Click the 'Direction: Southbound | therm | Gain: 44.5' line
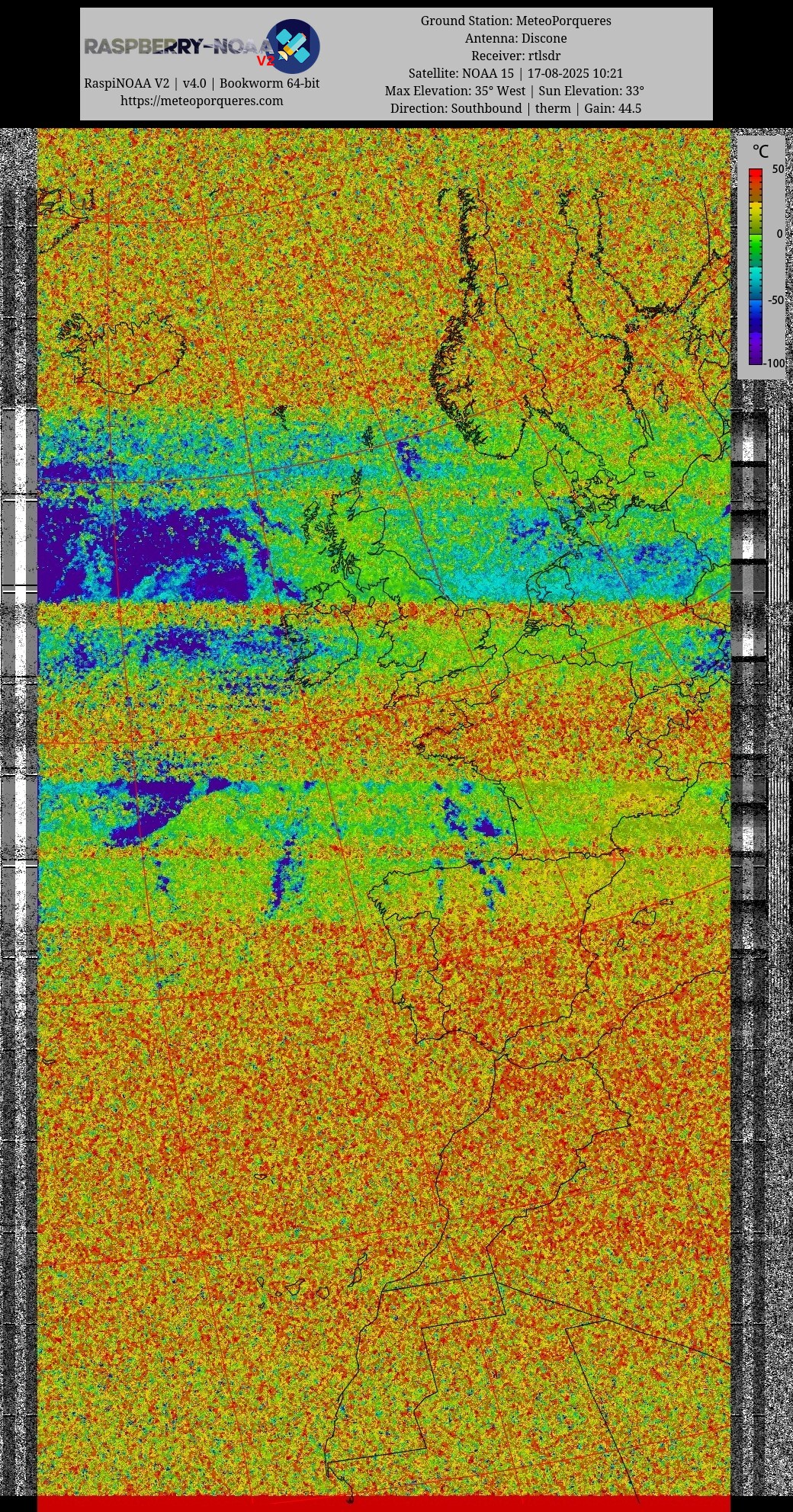This screenshot has height=1512, width=793. pyautogui.click(x=516, y=108)
